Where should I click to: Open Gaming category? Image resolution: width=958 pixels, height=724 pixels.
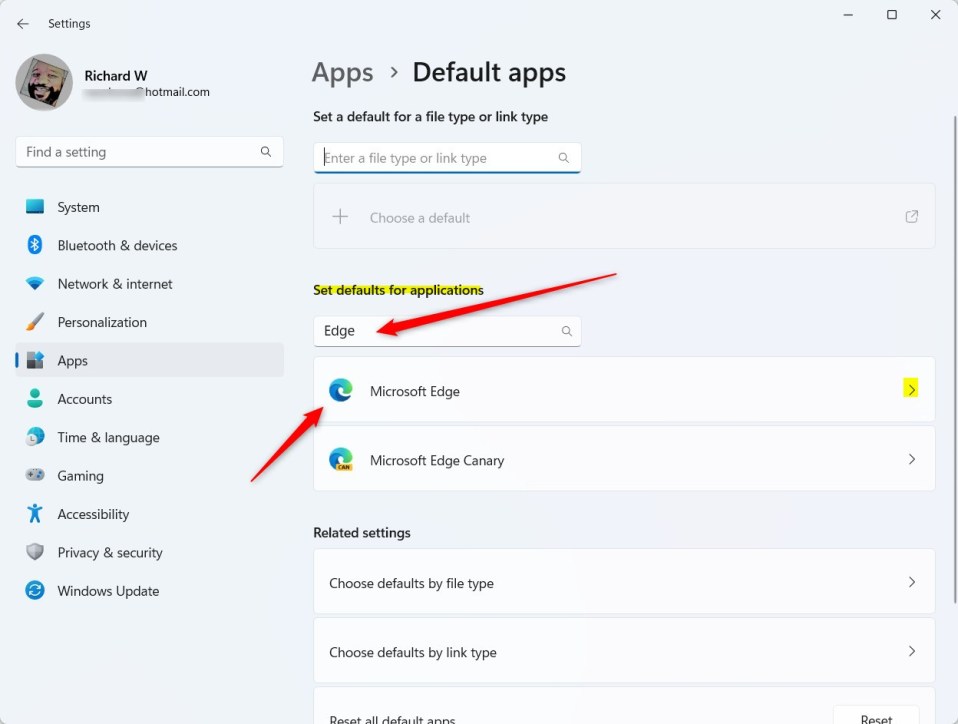[149, 476]
